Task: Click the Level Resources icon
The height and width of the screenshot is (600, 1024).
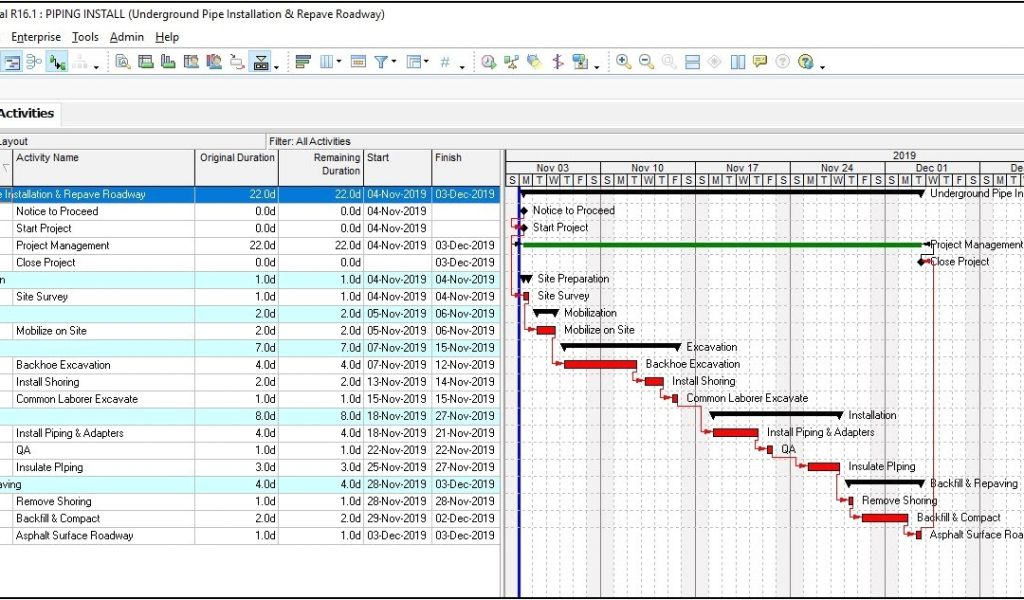Action: coord(512,62)
